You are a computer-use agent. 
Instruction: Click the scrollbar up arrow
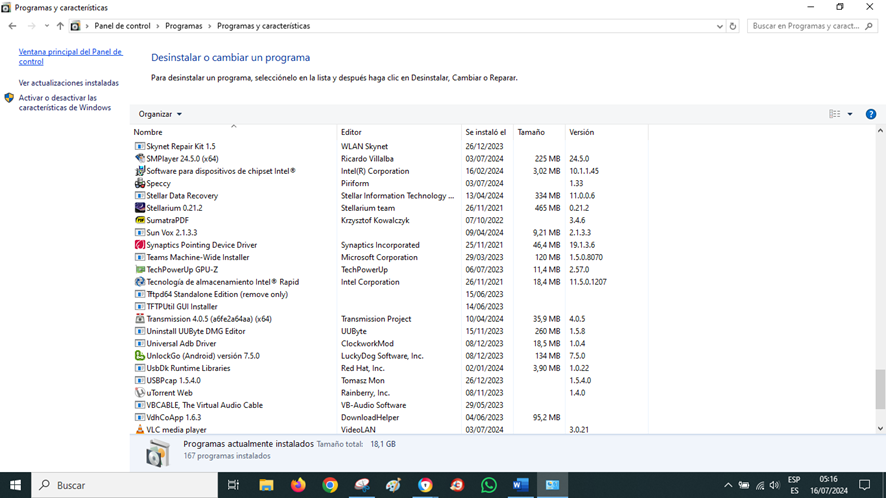[x=880, y=131]
